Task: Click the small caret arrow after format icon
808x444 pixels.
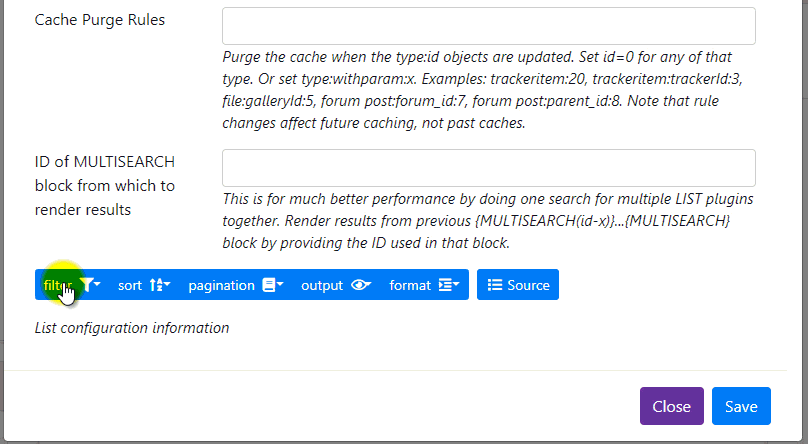Action: [456, 284]
